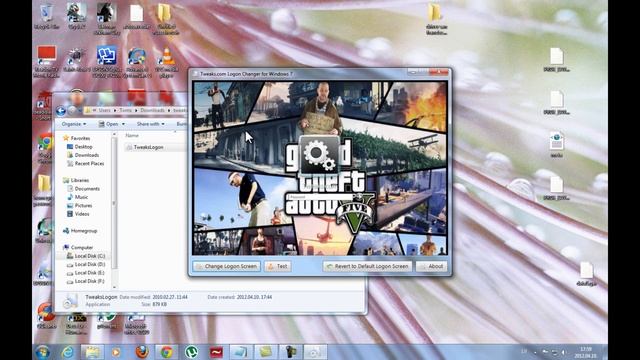Open the About dialog of Logon Changer
Viewport: 640px width, 360px height.
pyautogui.click(x=431, y=266)
